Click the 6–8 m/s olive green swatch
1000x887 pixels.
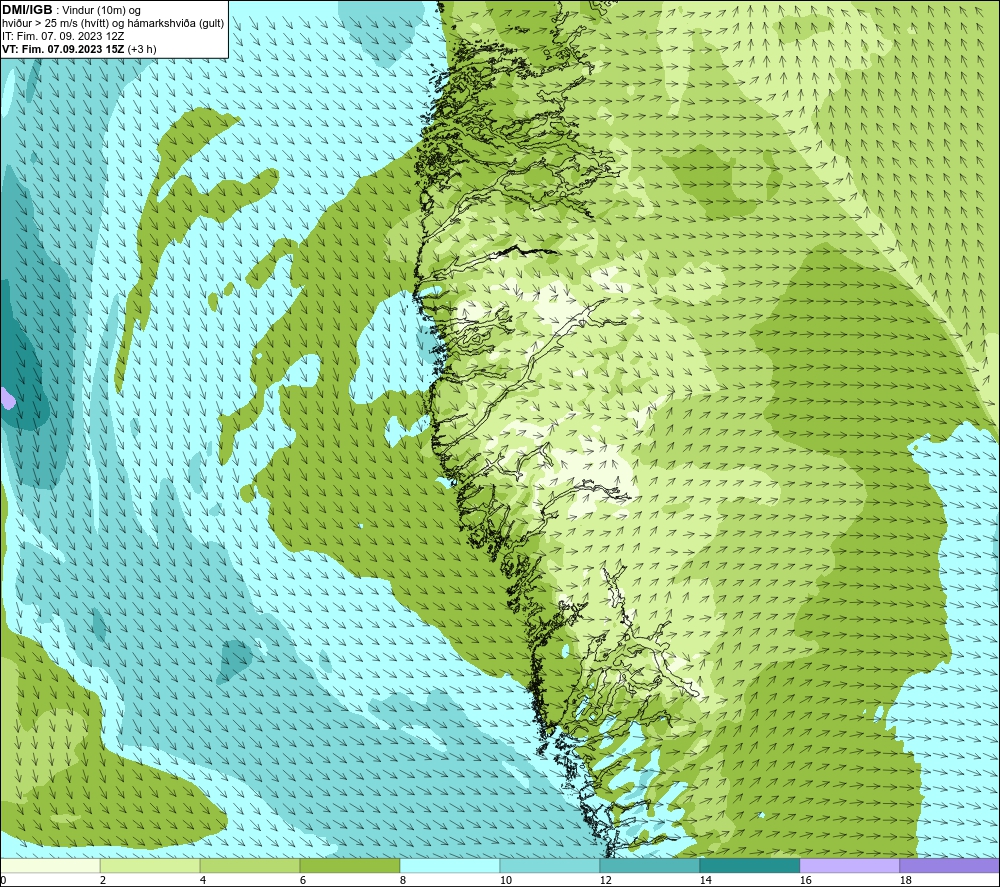pyautogui.click(x=349, y=865)
